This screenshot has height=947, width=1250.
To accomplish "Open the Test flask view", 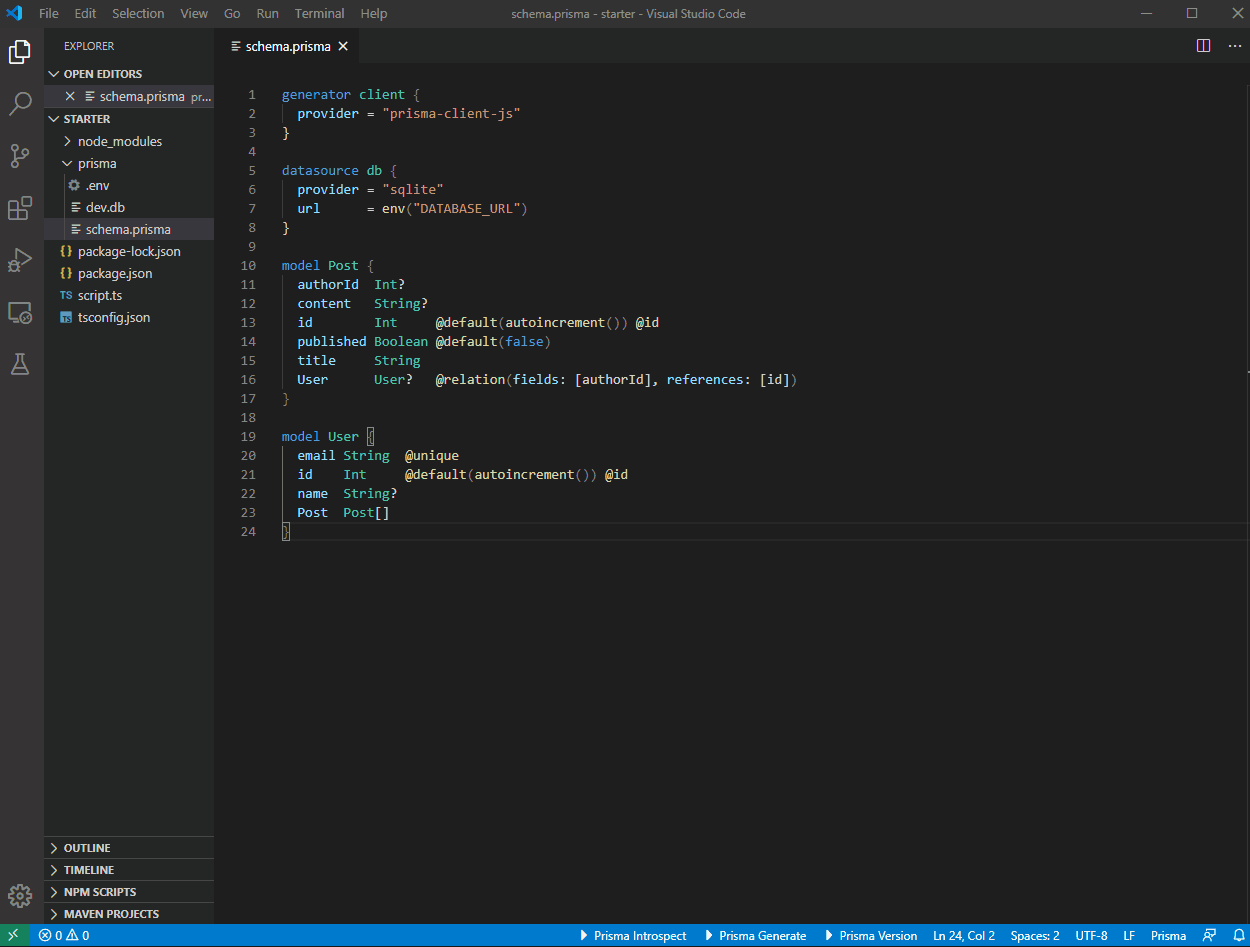I will point(20,364).
